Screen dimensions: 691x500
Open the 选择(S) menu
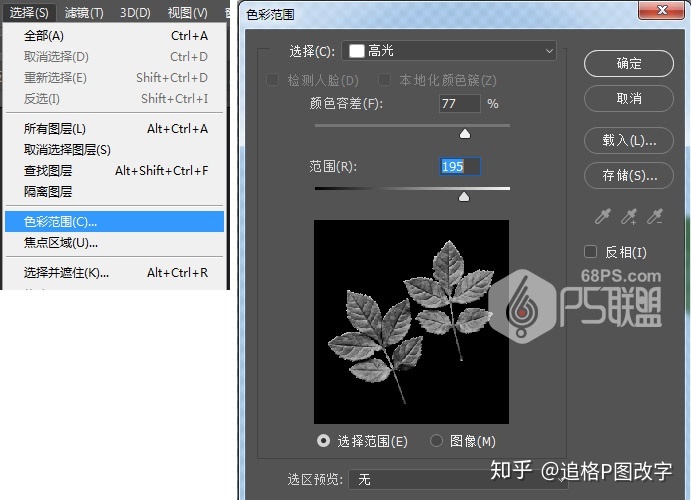[x=29, y=12]
